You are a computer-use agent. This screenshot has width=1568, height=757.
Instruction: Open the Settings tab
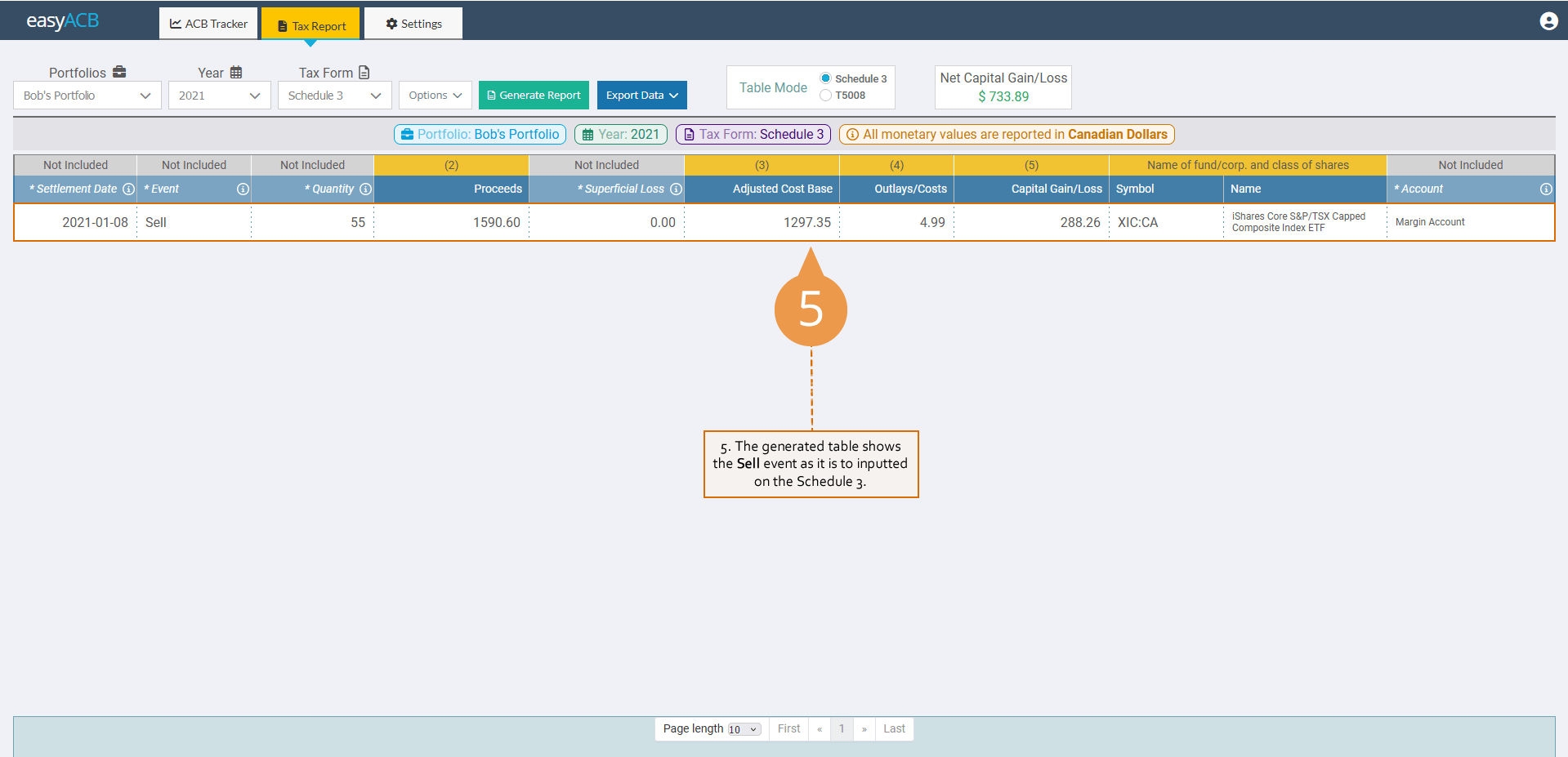point(413,24)
